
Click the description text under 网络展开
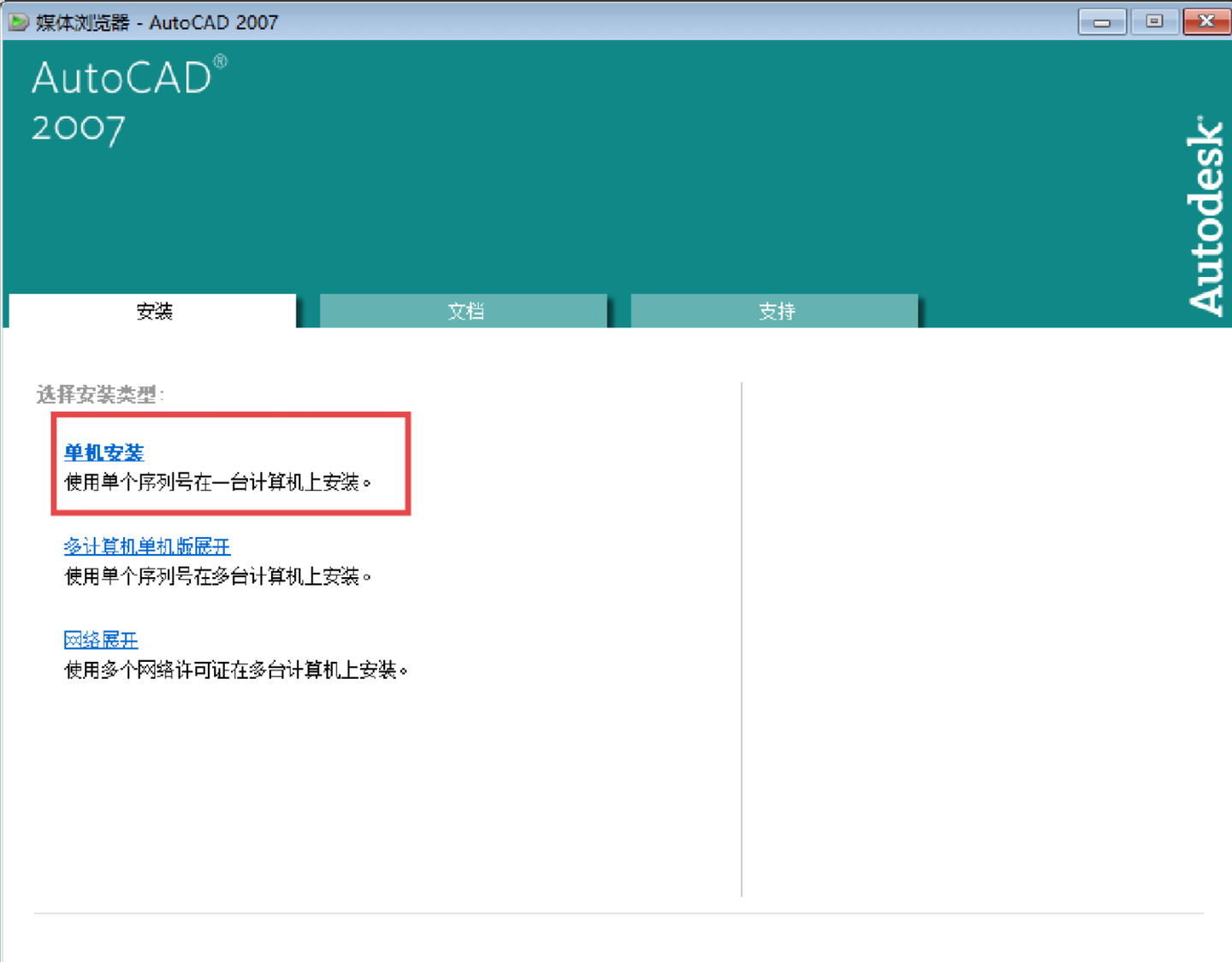(x=237, y=670)
